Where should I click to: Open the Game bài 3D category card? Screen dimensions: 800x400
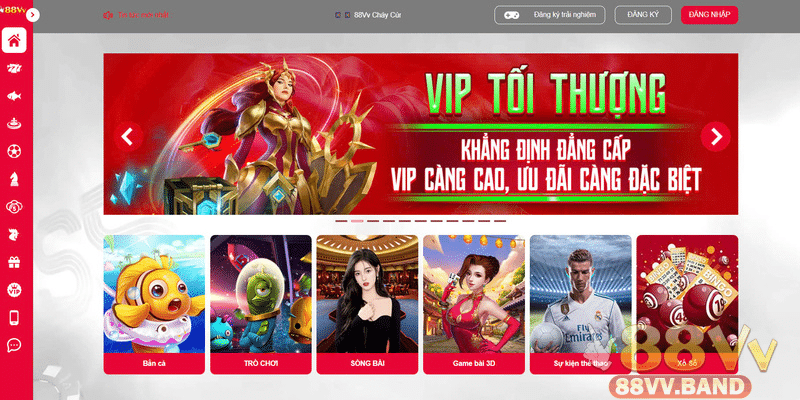click(x=473, y=305)
